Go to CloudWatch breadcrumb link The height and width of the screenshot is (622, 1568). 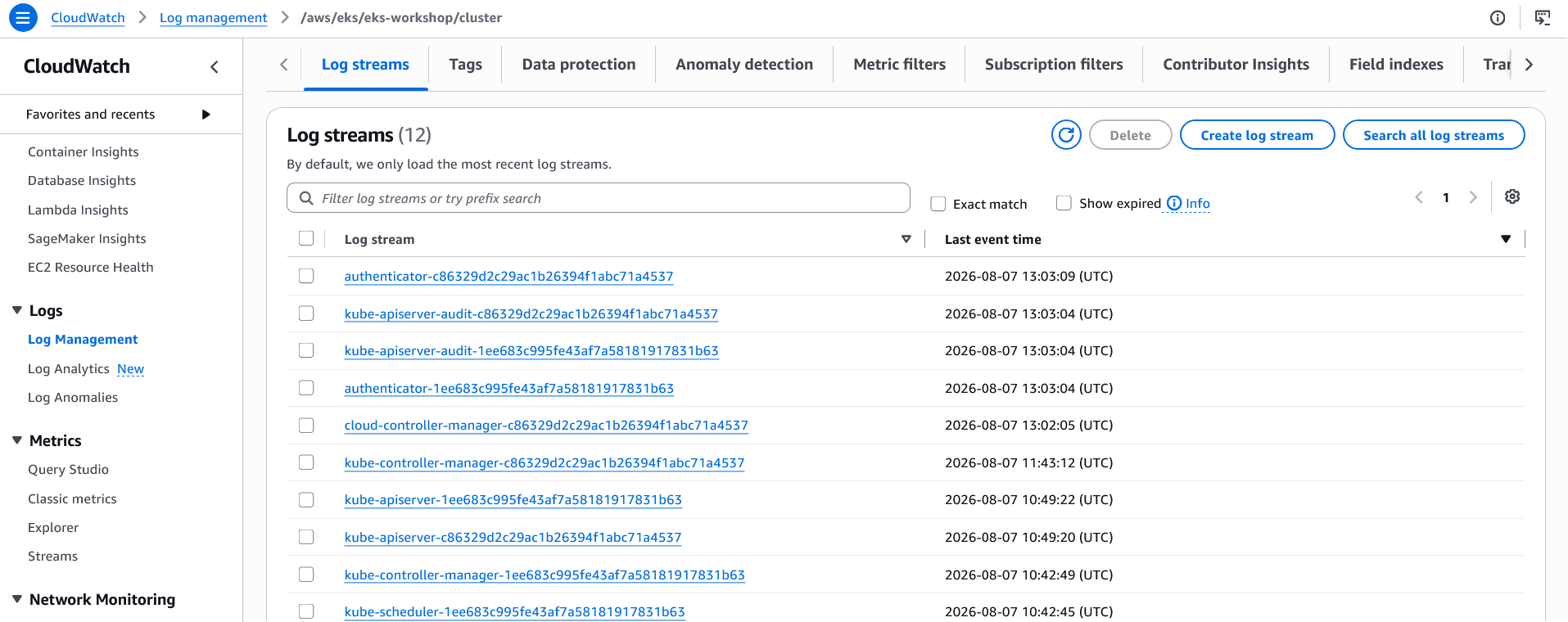(88, 18)
